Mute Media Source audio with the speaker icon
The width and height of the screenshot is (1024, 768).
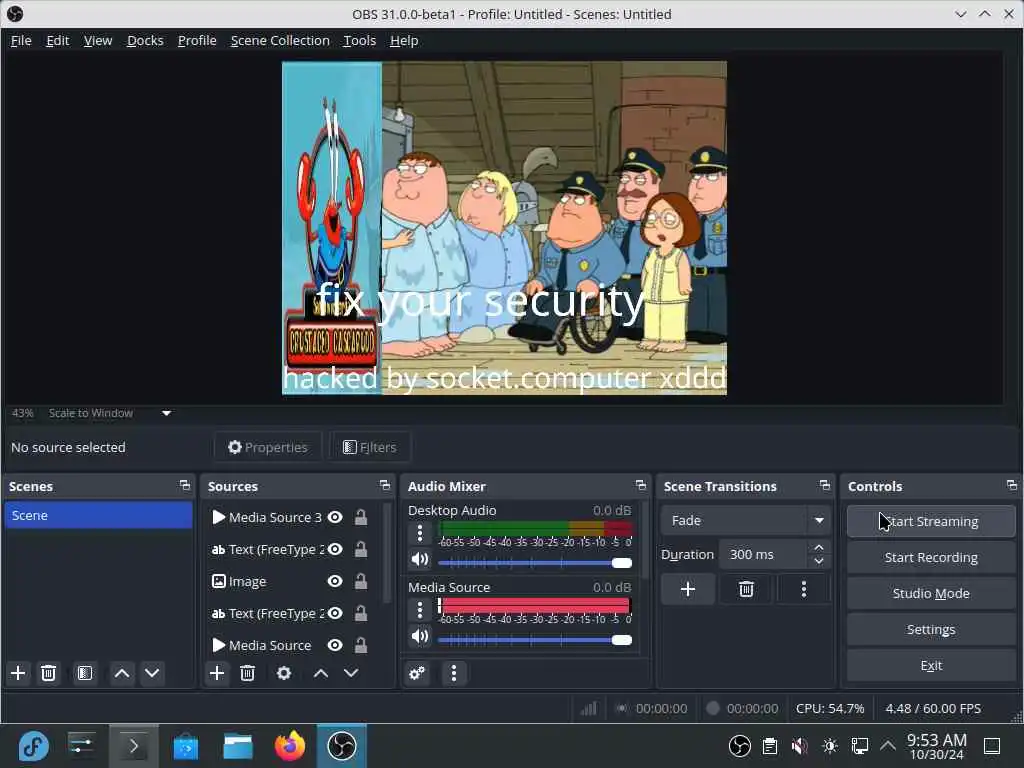tap(420, 636)
